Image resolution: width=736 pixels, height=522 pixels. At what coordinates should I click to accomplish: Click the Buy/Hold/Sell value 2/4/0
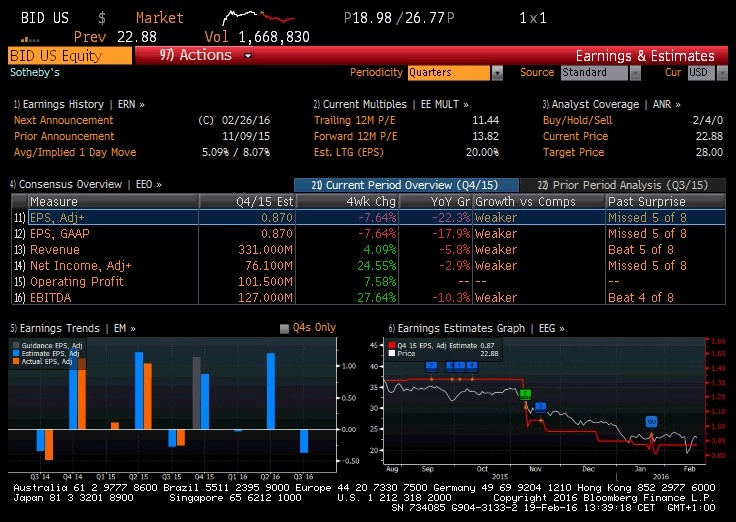[708, 120]
